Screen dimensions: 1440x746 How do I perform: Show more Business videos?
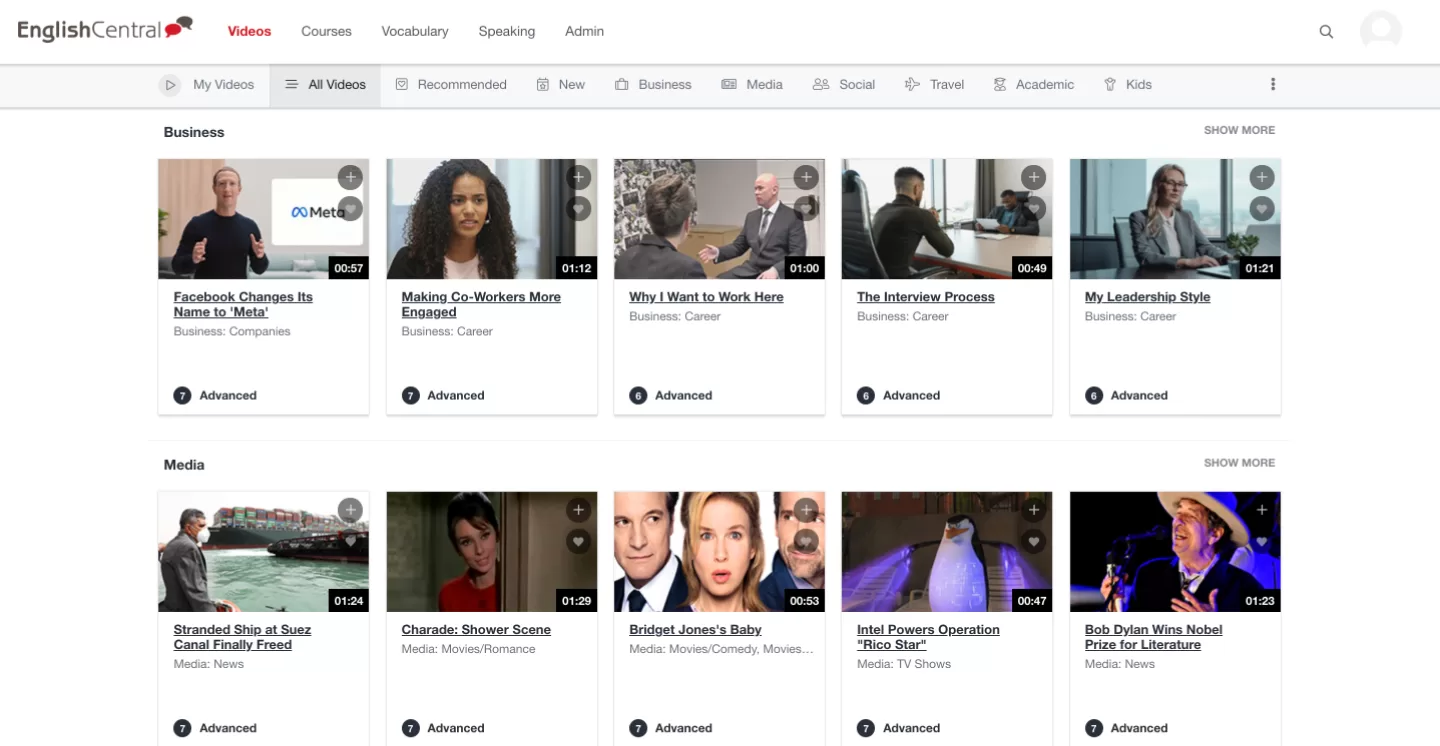(x=1239, y=130)
